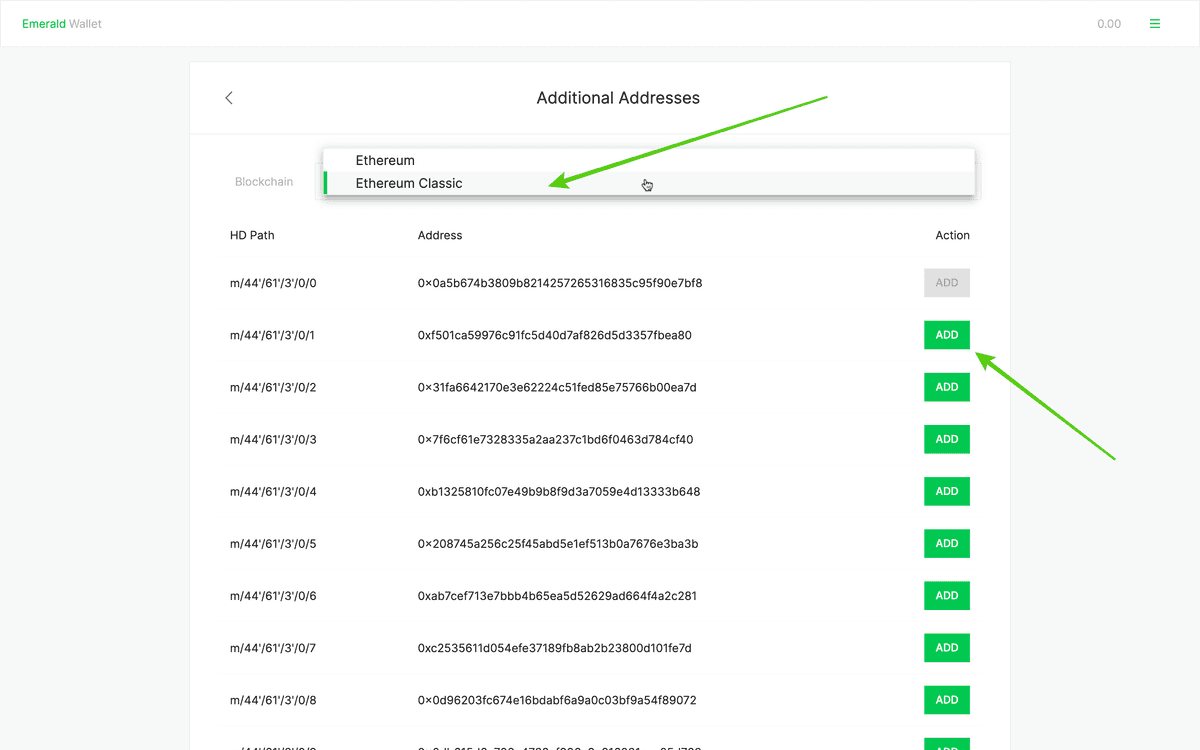Click the 0.00 balance display
This screenshot has height=750, width=1200.
[1109, 23]
